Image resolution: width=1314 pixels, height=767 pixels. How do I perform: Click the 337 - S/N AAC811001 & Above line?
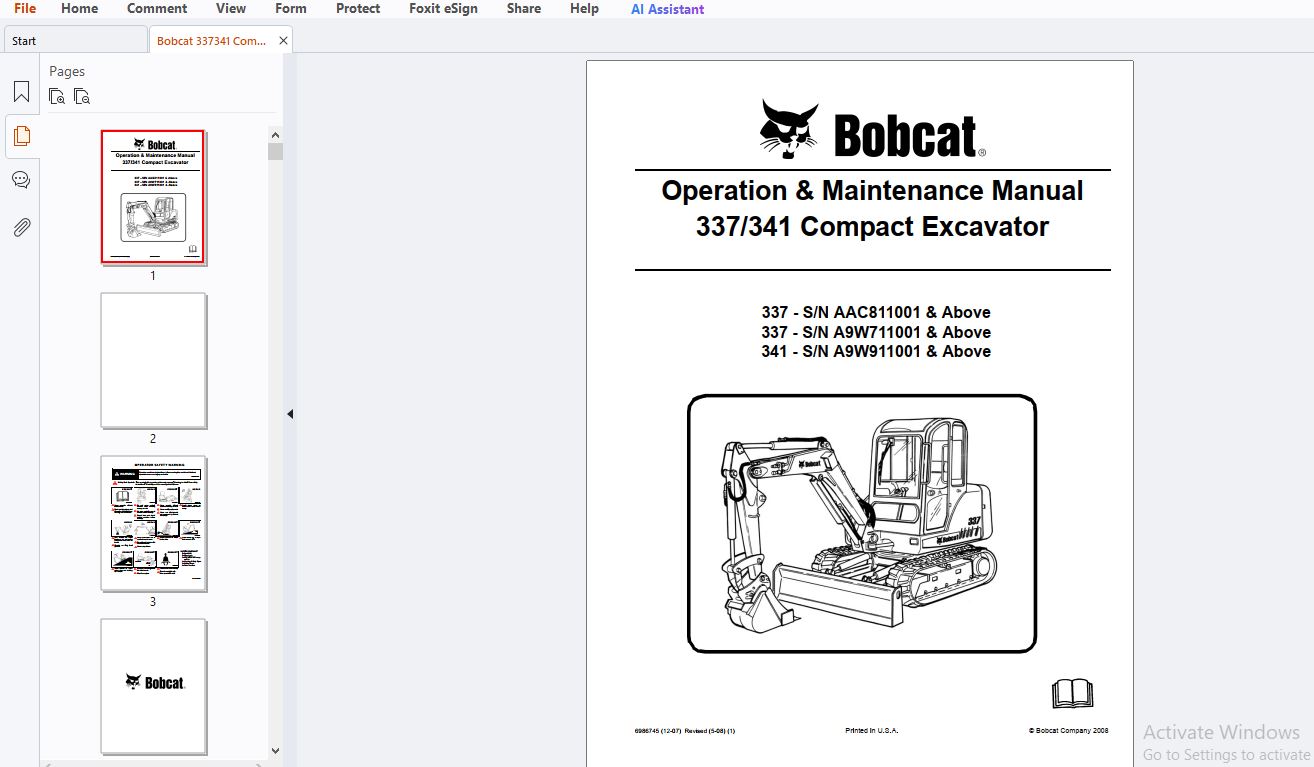coord(876,312)
